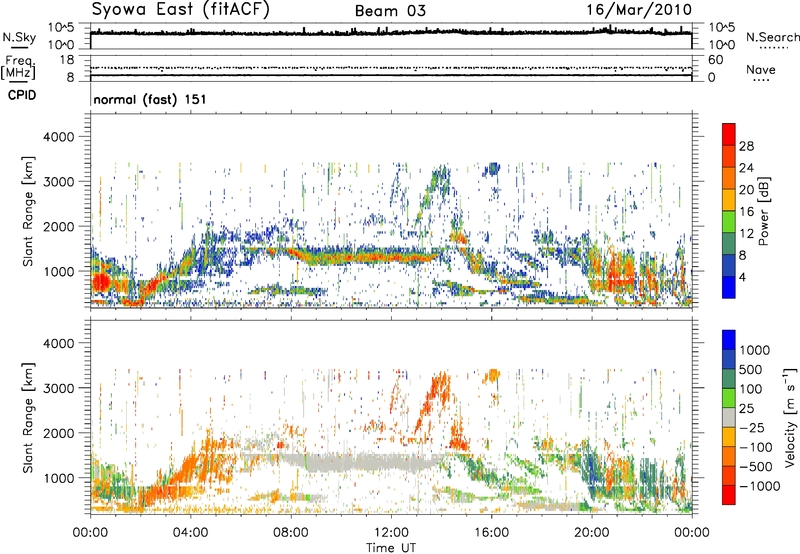Click the date "16/Mar/2010"
The height and width of the screenshot is (554, 800).
click(639, 10)
